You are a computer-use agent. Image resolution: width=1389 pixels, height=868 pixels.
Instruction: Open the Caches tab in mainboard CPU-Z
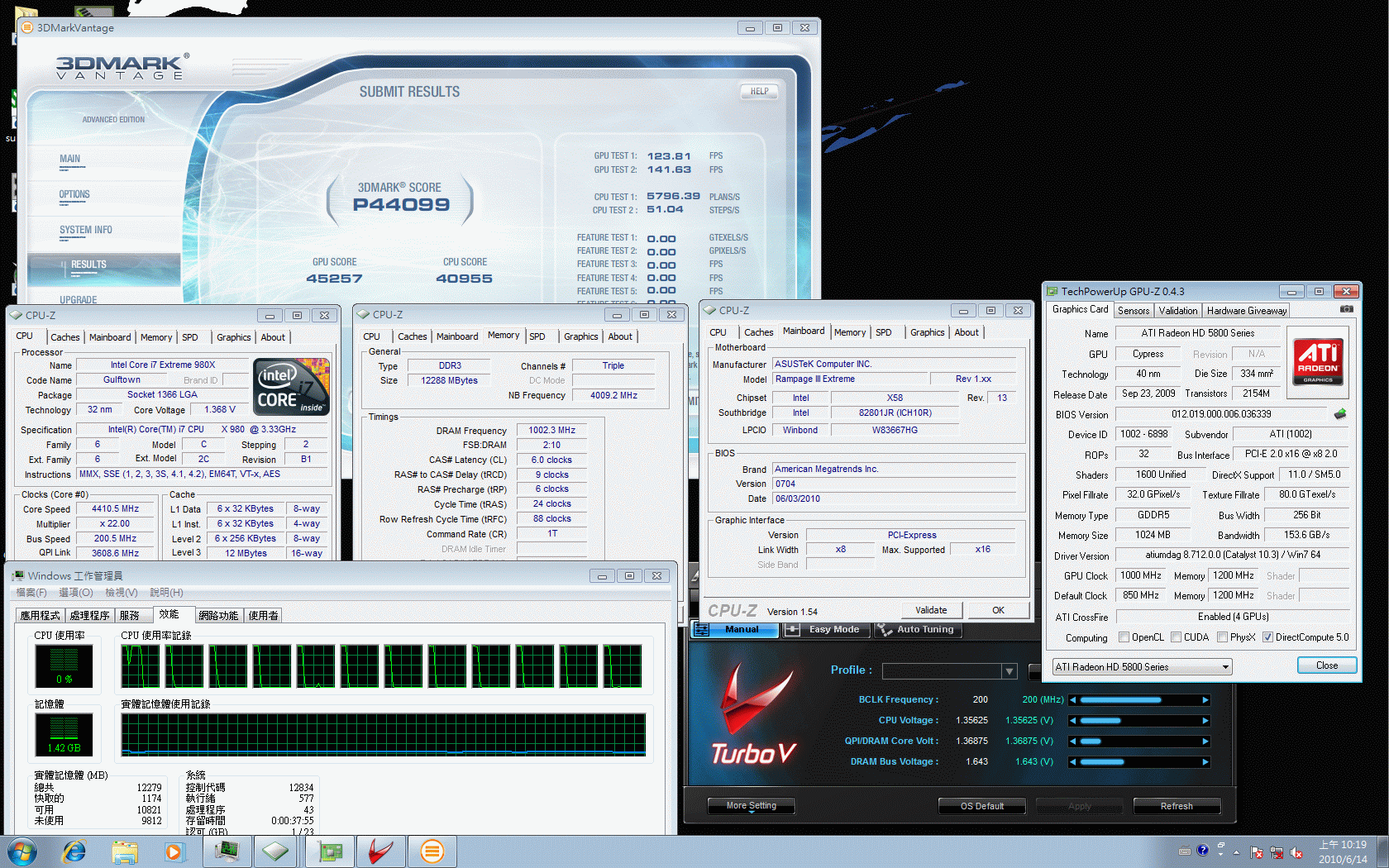click(x=758, y=332)
